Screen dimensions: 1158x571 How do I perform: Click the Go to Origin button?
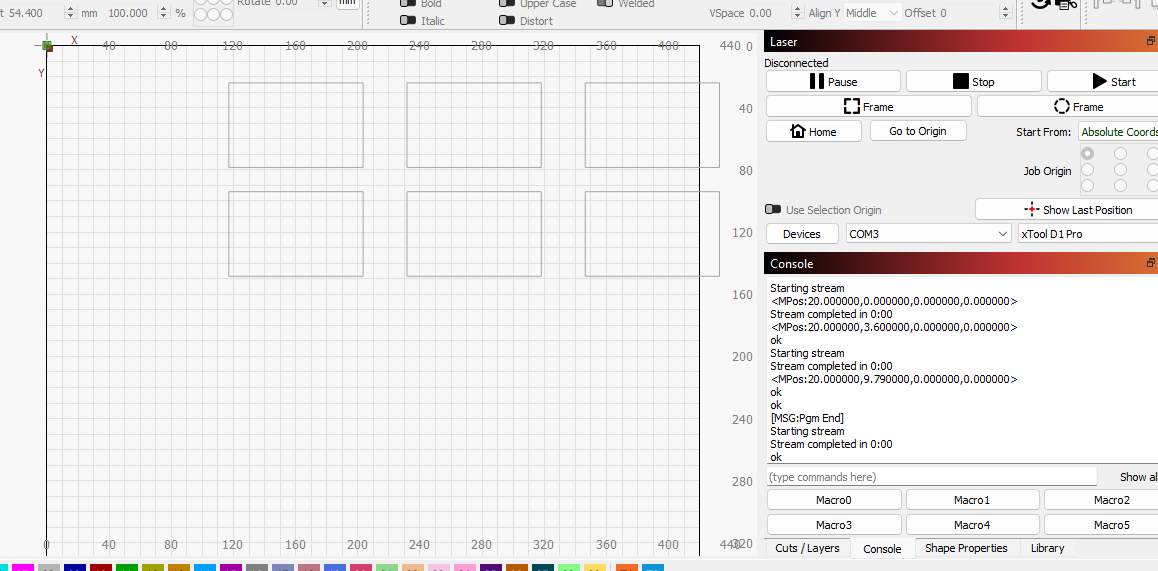click(x=917, y=131)
